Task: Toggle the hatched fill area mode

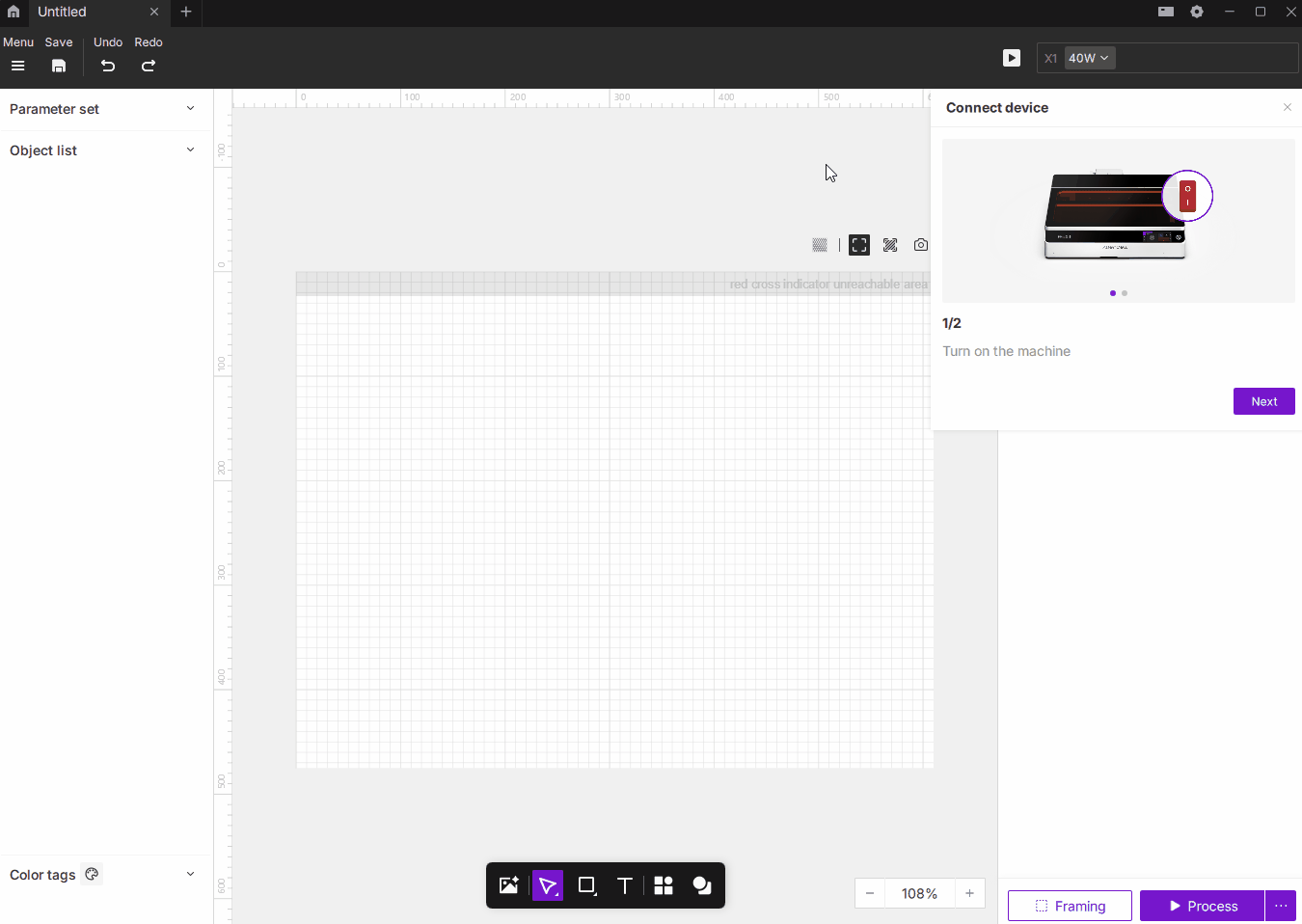Action: coord(890,245)
